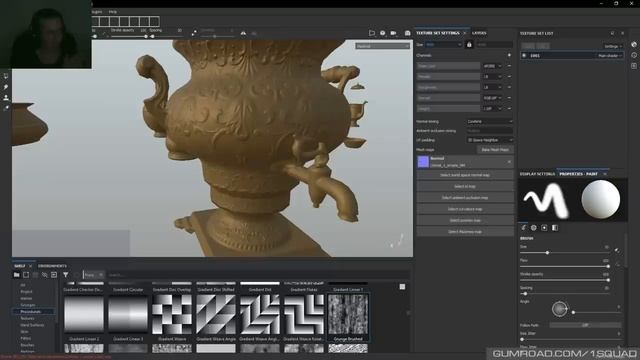The width and height of the screenshot is (640, 360).
Task: Click Select thickness map button
Action: pyautogui.click(x=465, y=232)
